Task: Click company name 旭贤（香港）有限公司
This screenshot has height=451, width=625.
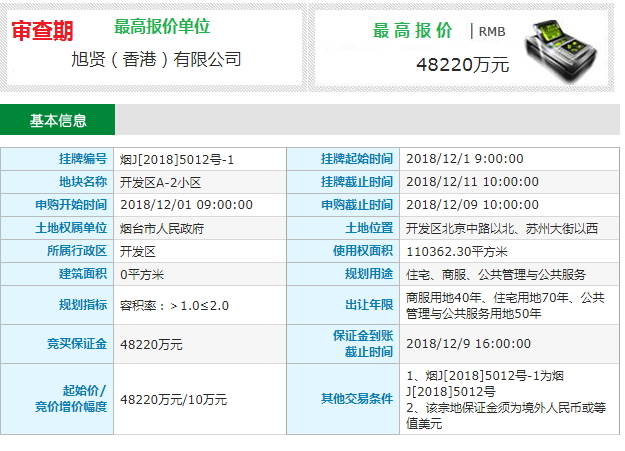Action: coord(156,59)
